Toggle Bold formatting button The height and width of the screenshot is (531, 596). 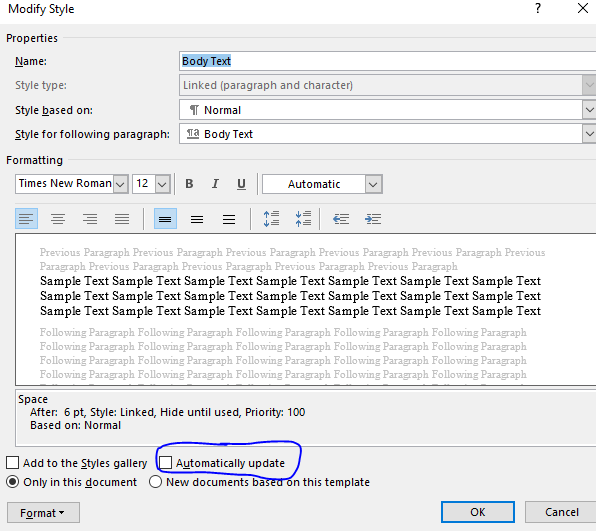tap(189, 184)
